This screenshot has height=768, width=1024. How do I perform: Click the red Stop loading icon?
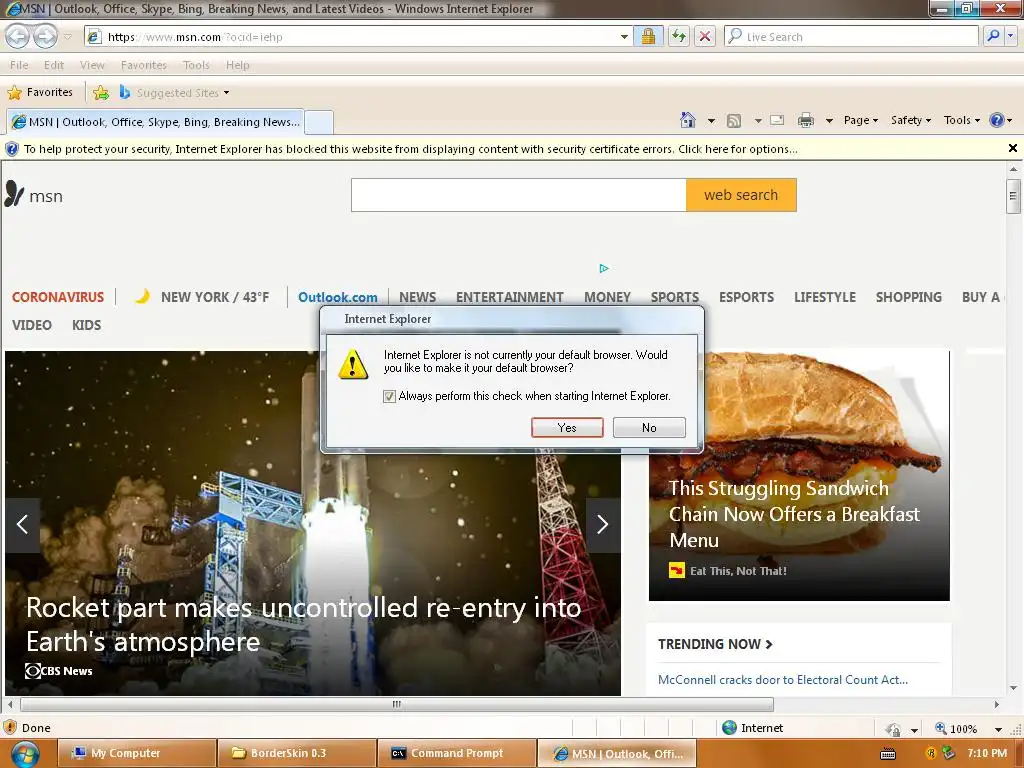pyautogui.click(x=705, y=37)
